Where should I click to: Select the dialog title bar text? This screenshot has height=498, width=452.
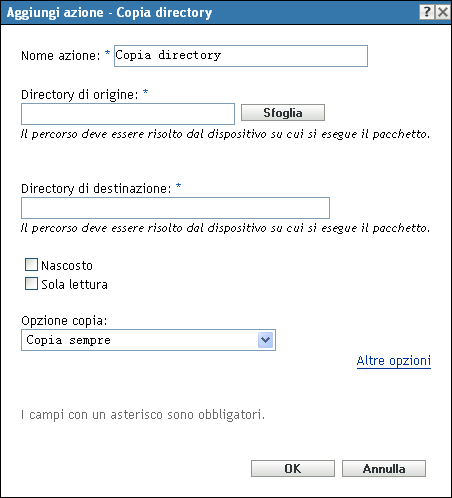coord(109,13)
